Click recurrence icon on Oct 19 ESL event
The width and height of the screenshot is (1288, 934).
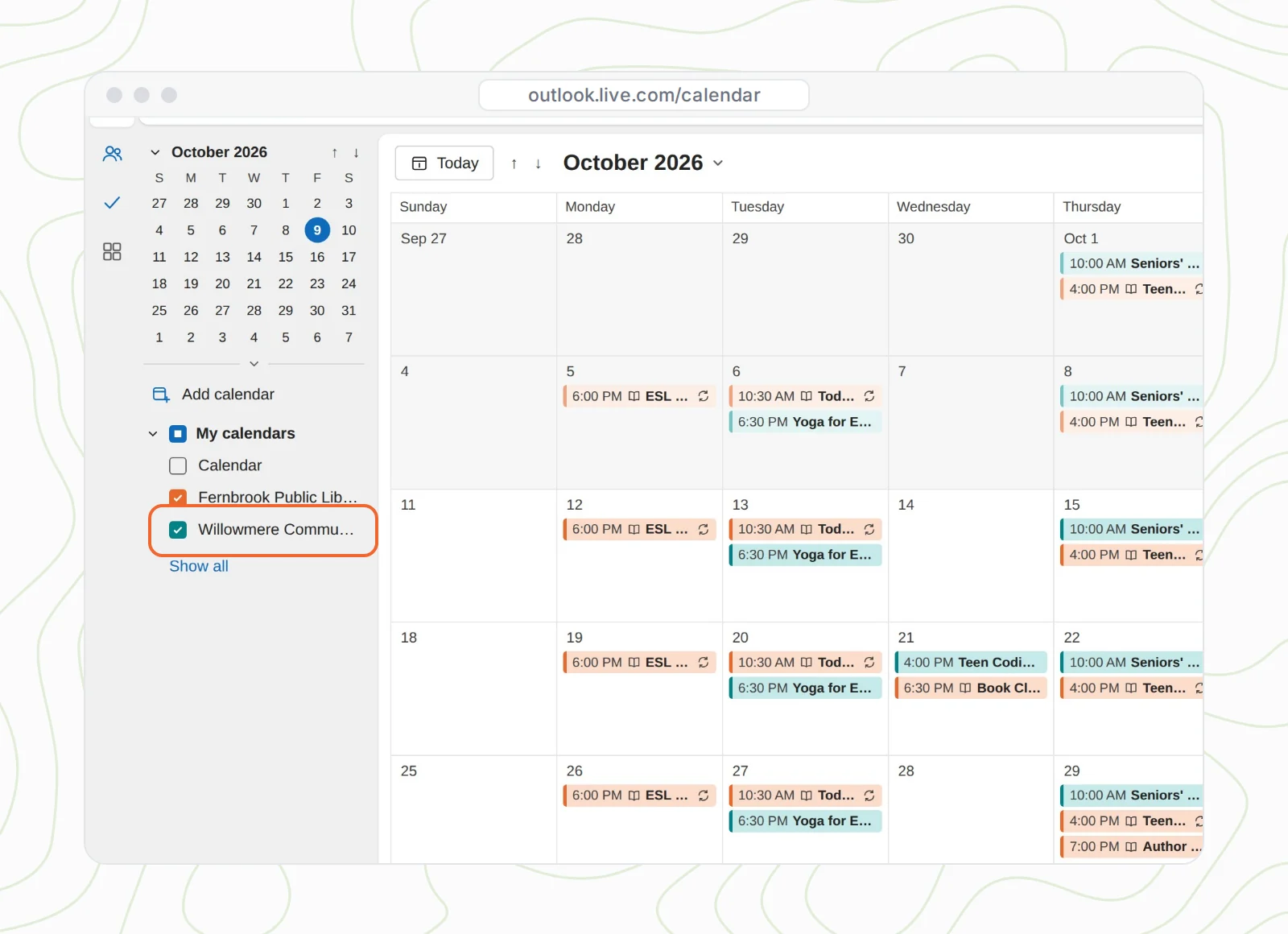point(703,662)
